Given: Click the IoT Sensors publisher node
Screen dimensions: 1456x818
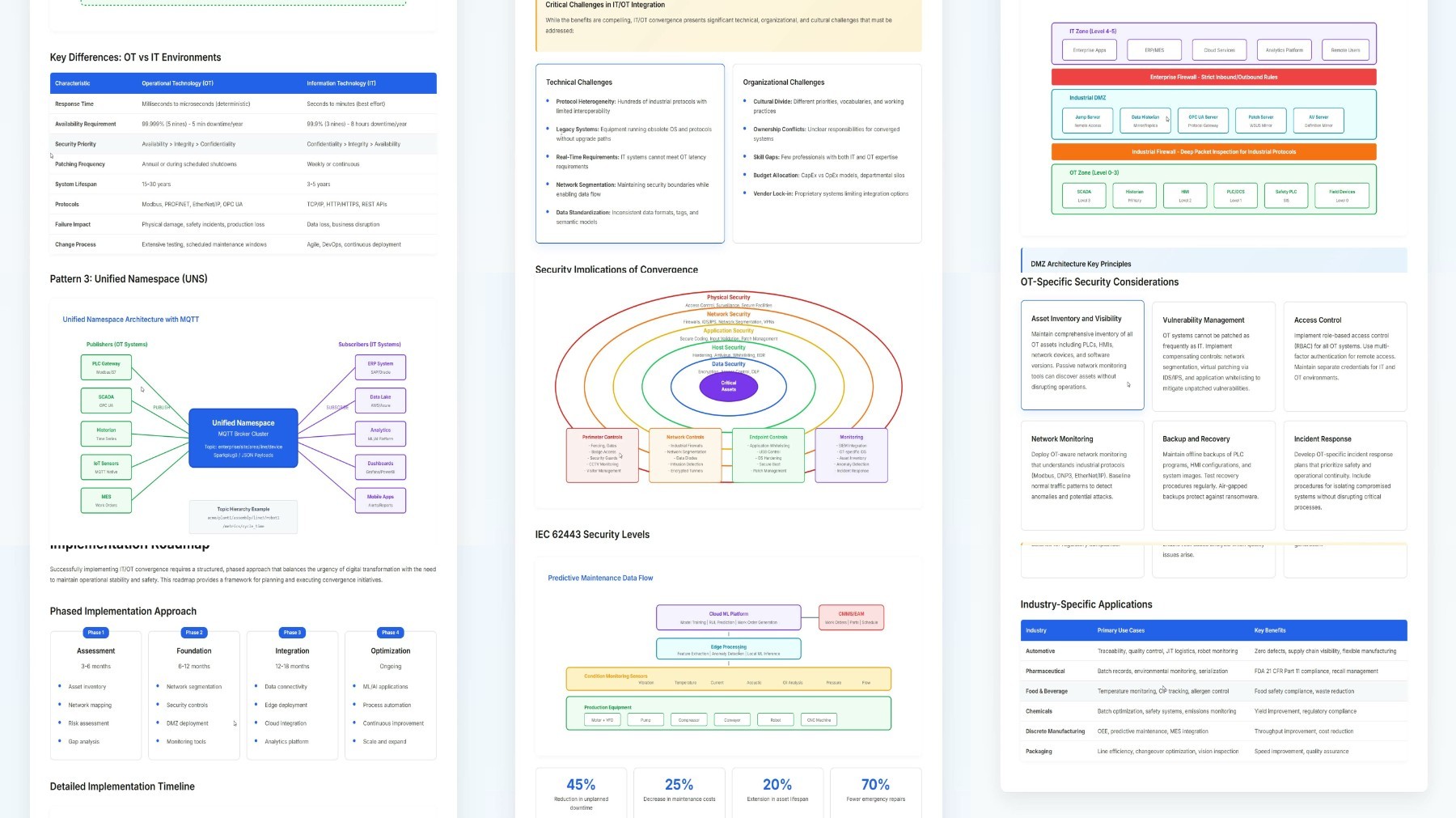Looking at the screenshot, I should point(106,467).
